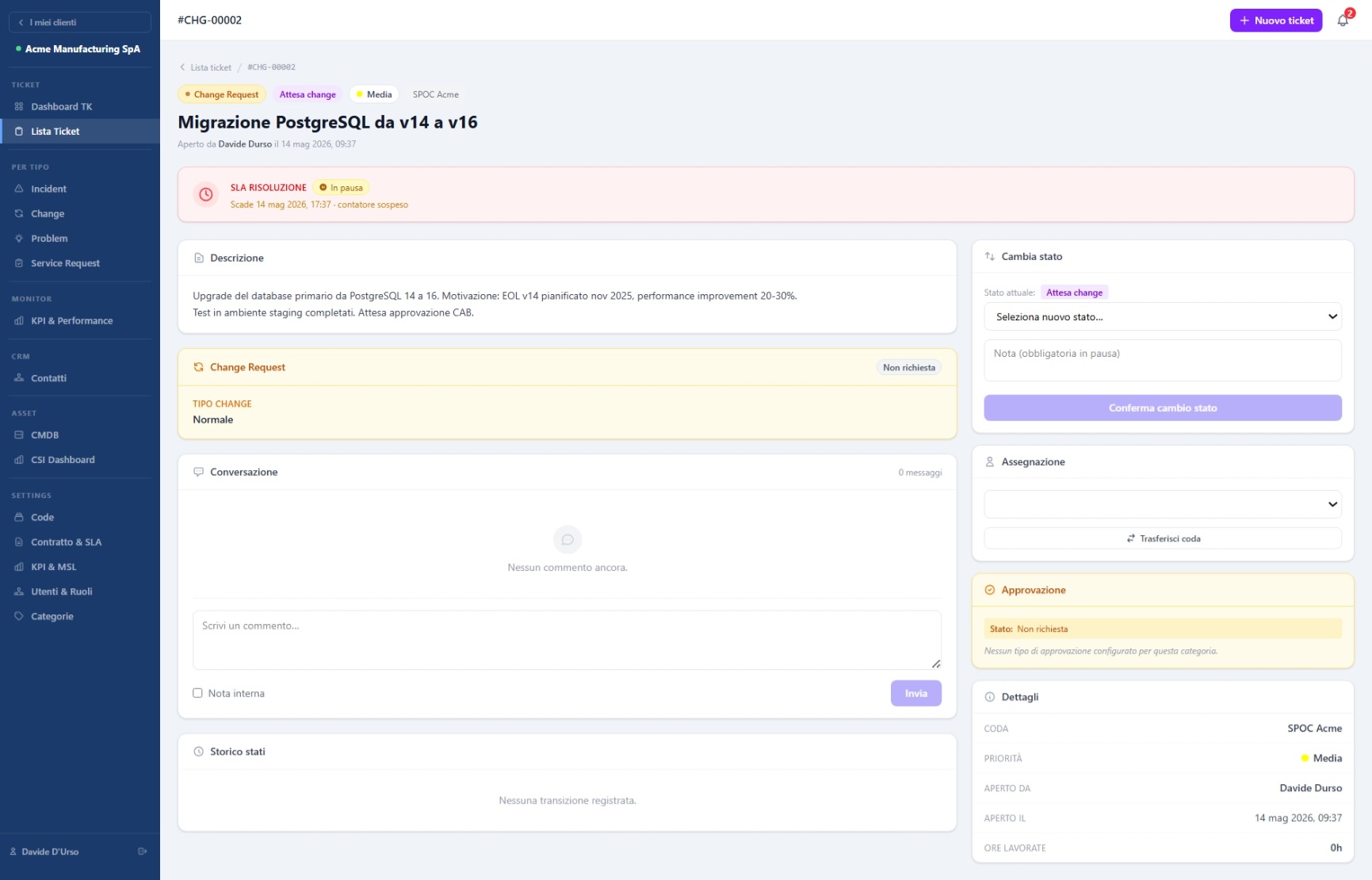Click the Oh ore lavorate value
Image resolution: width=1372 pixels, height=880 pixels.
[1336, 847]
